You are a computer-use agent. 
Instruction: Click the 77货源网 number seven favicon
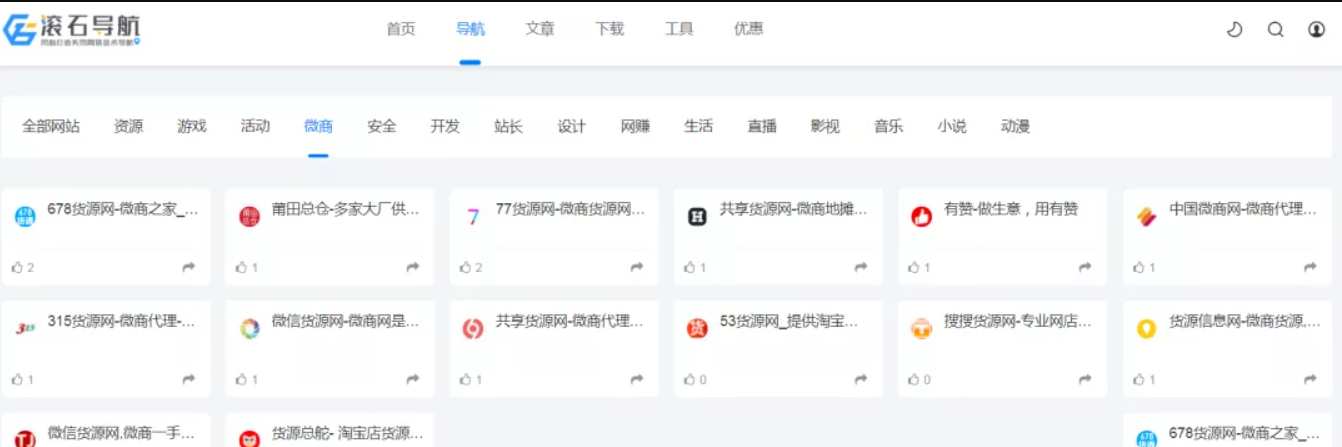[473, 216]
